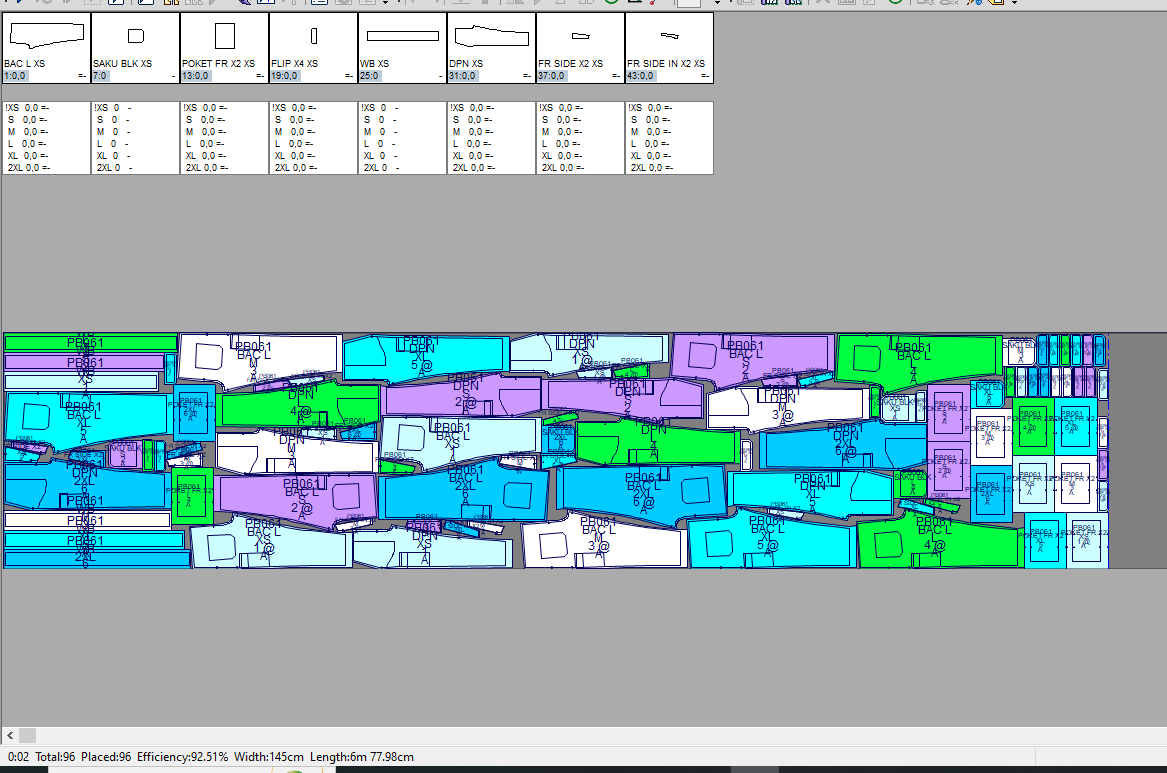This screenshot has height=773, width=1167.
Task: Choose the FLIP X4 XS piece icon
Action: click(313, 37)
